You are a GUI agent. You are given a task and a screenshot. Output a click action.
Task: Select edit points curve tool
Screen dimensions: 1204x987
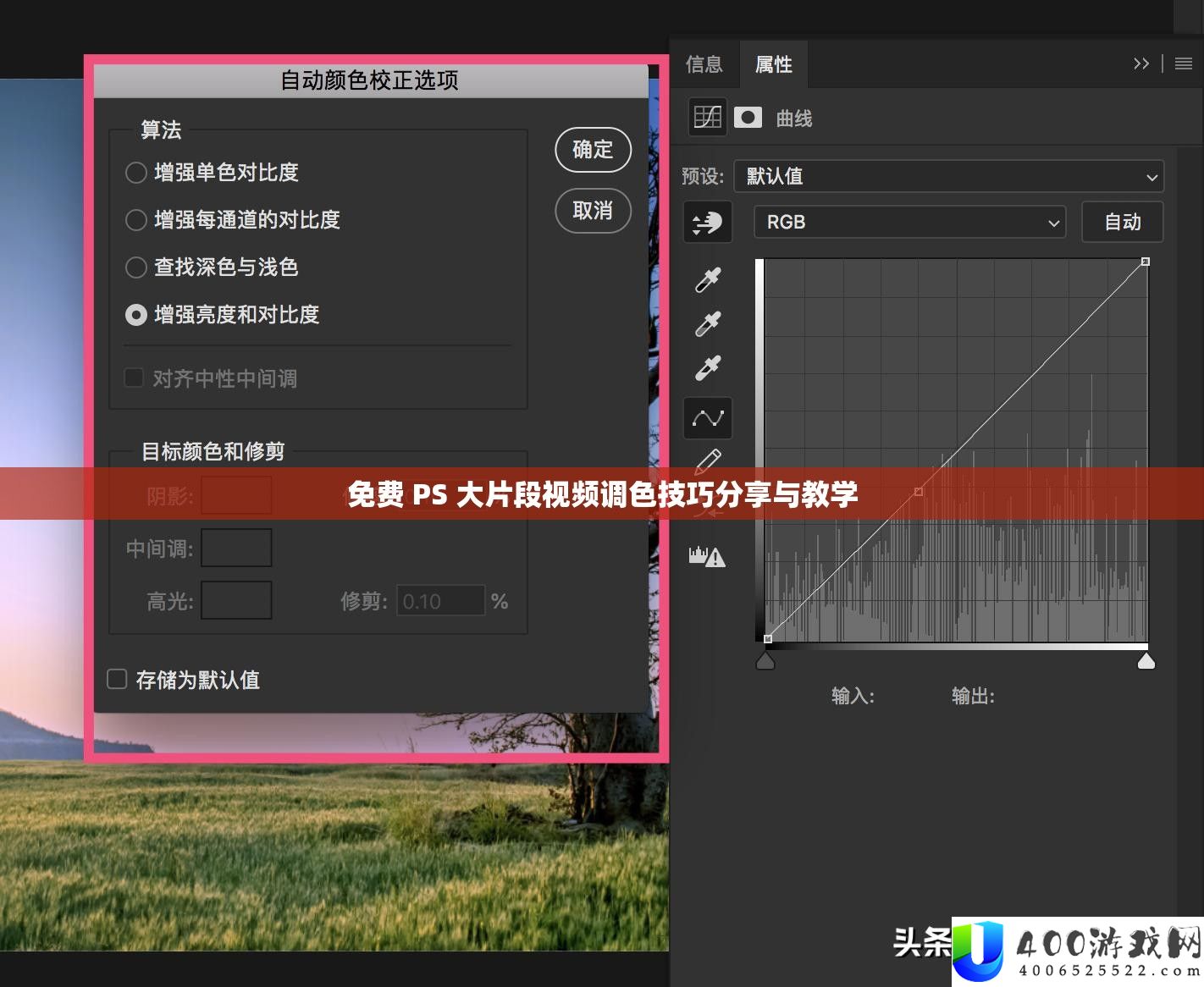(x=708, y=418)
